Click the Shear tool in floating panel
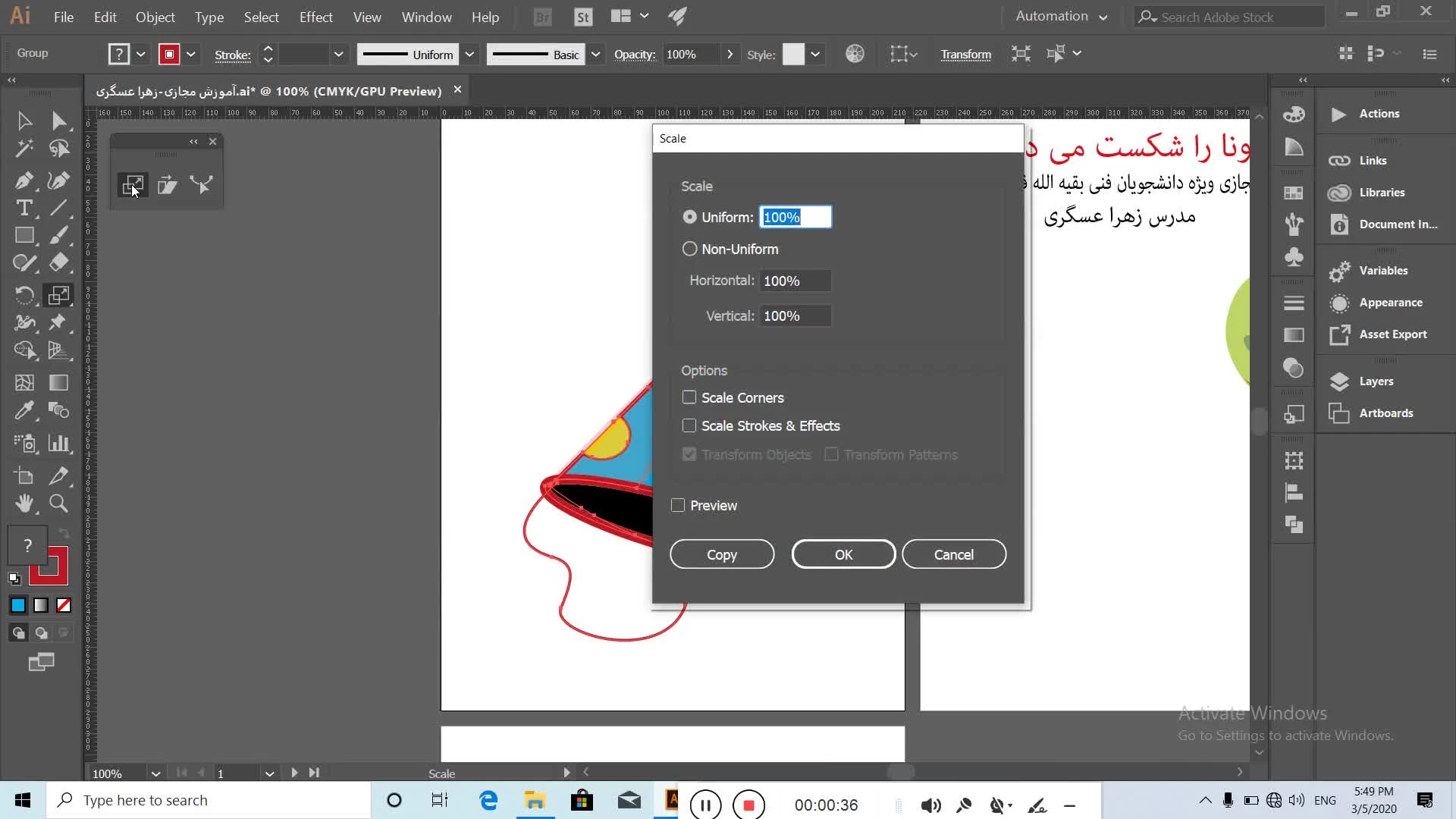1456x819 pixels. tap(168, 185)
